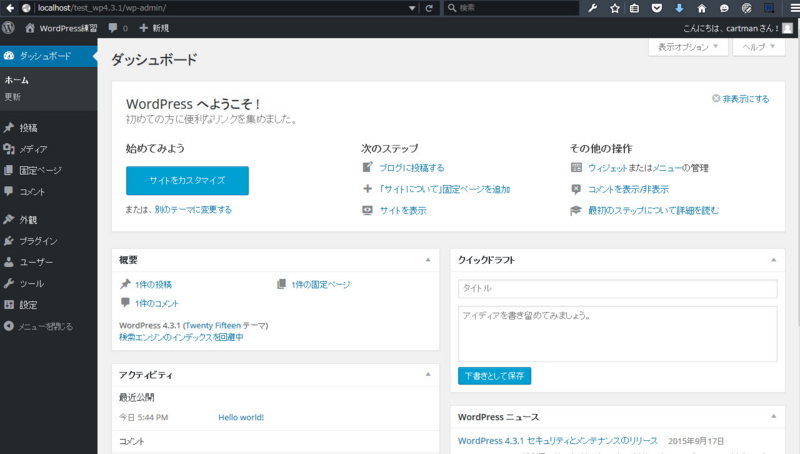Click the browser home icon
The height and width of the screenshot is (454, 800).
tap(702, 8)
